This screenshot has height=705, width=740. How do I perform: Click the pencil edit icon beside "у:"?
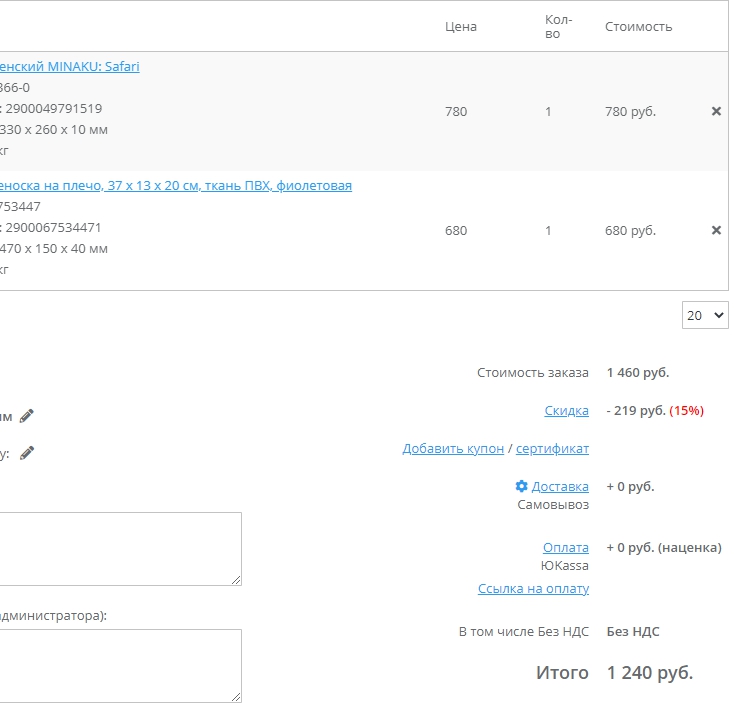[27, 453]
